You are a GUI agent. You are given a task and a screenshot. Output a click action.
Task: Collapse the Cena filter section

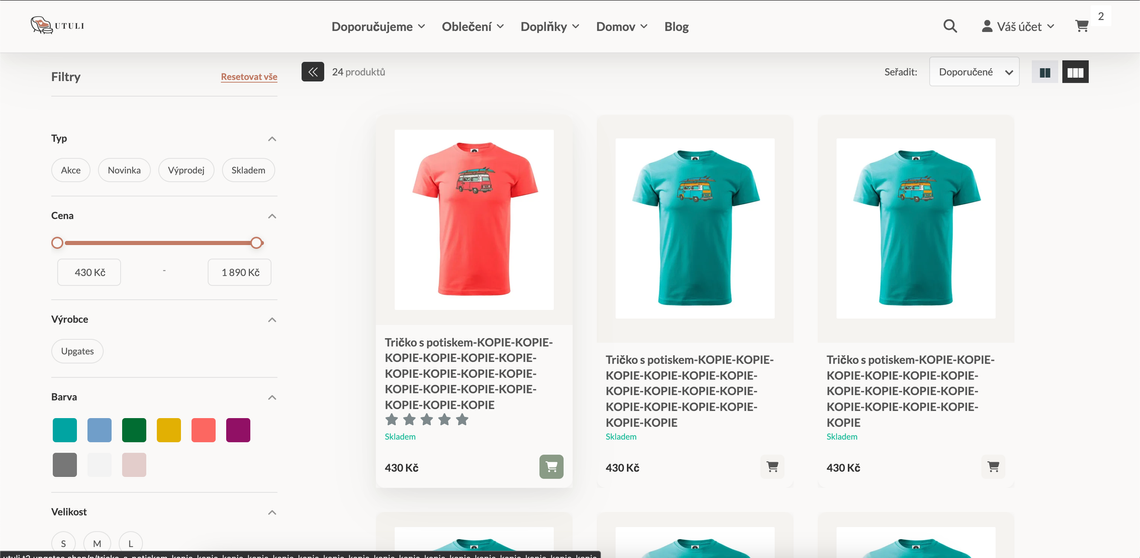(x=272, y=216)
